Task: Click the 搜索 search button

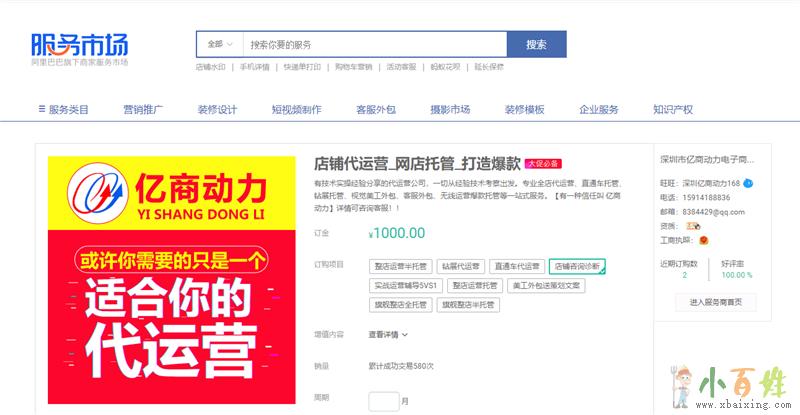Action: point(536,45)
